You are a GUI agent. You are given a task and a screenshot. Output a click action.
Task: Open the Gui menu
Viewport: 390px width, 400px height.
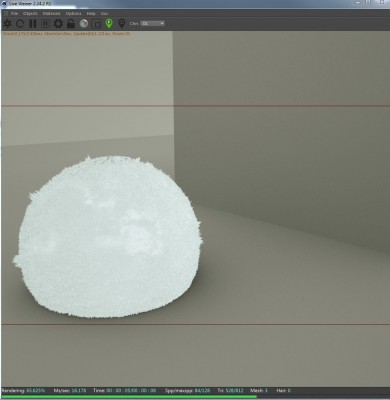(104, 14)
